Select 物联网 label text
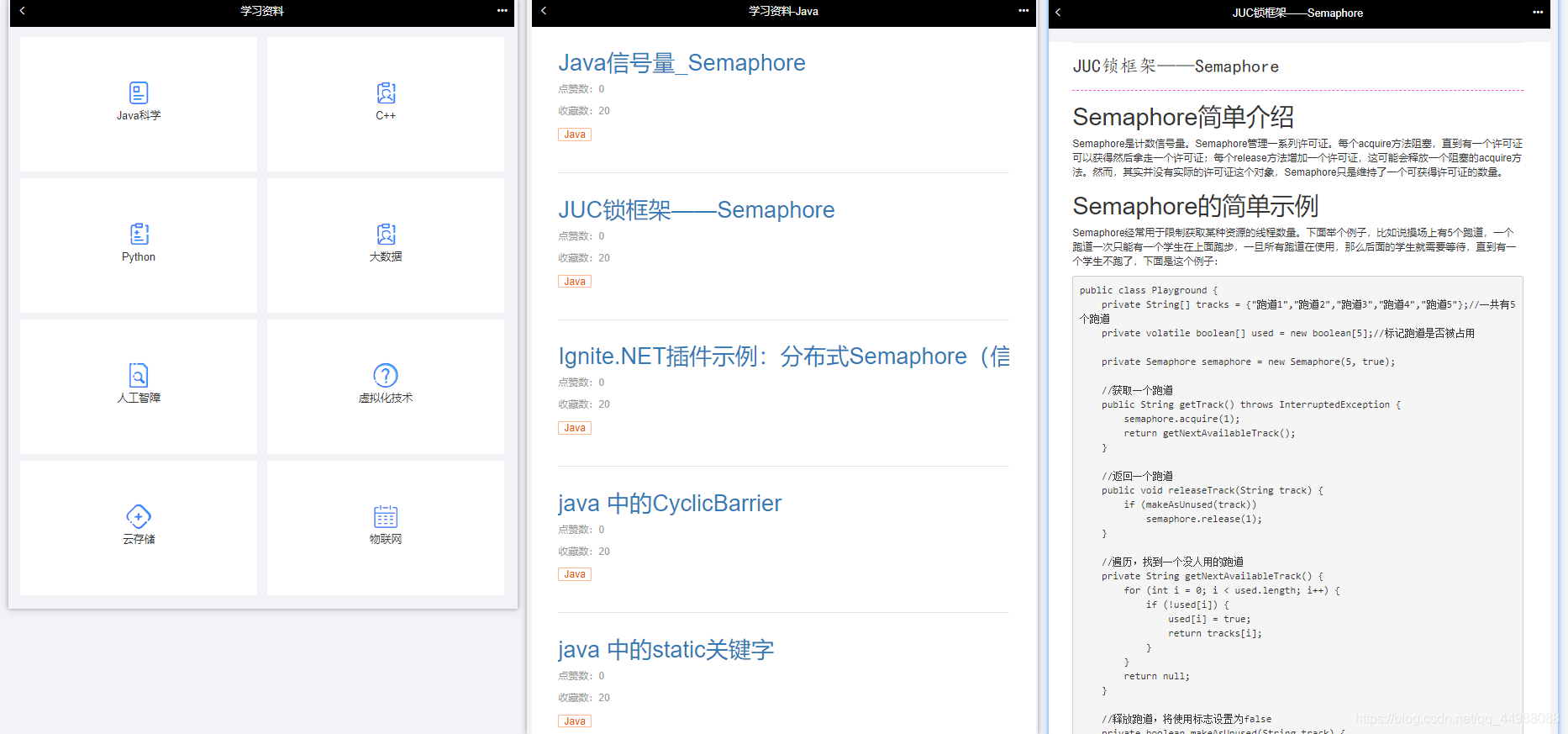This screenshot has width=1568, height=734. pos(386,540)
